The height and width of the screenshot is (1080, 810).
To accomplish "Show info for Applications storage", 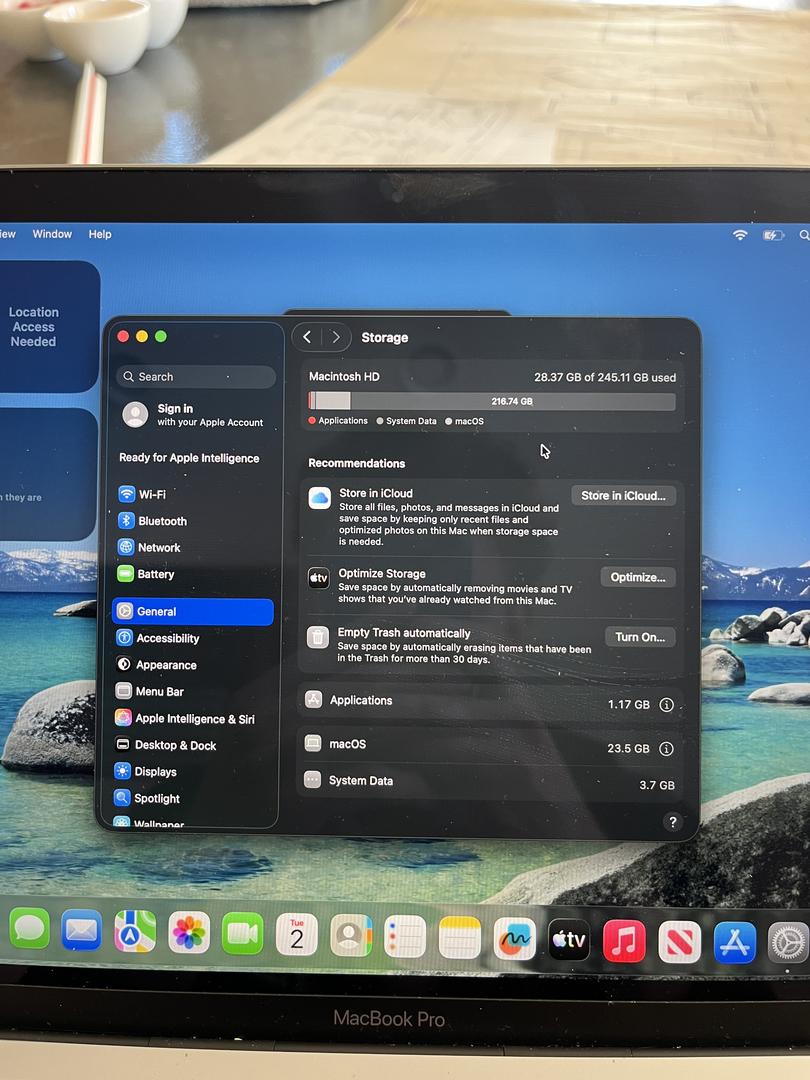I will point(666,705).
